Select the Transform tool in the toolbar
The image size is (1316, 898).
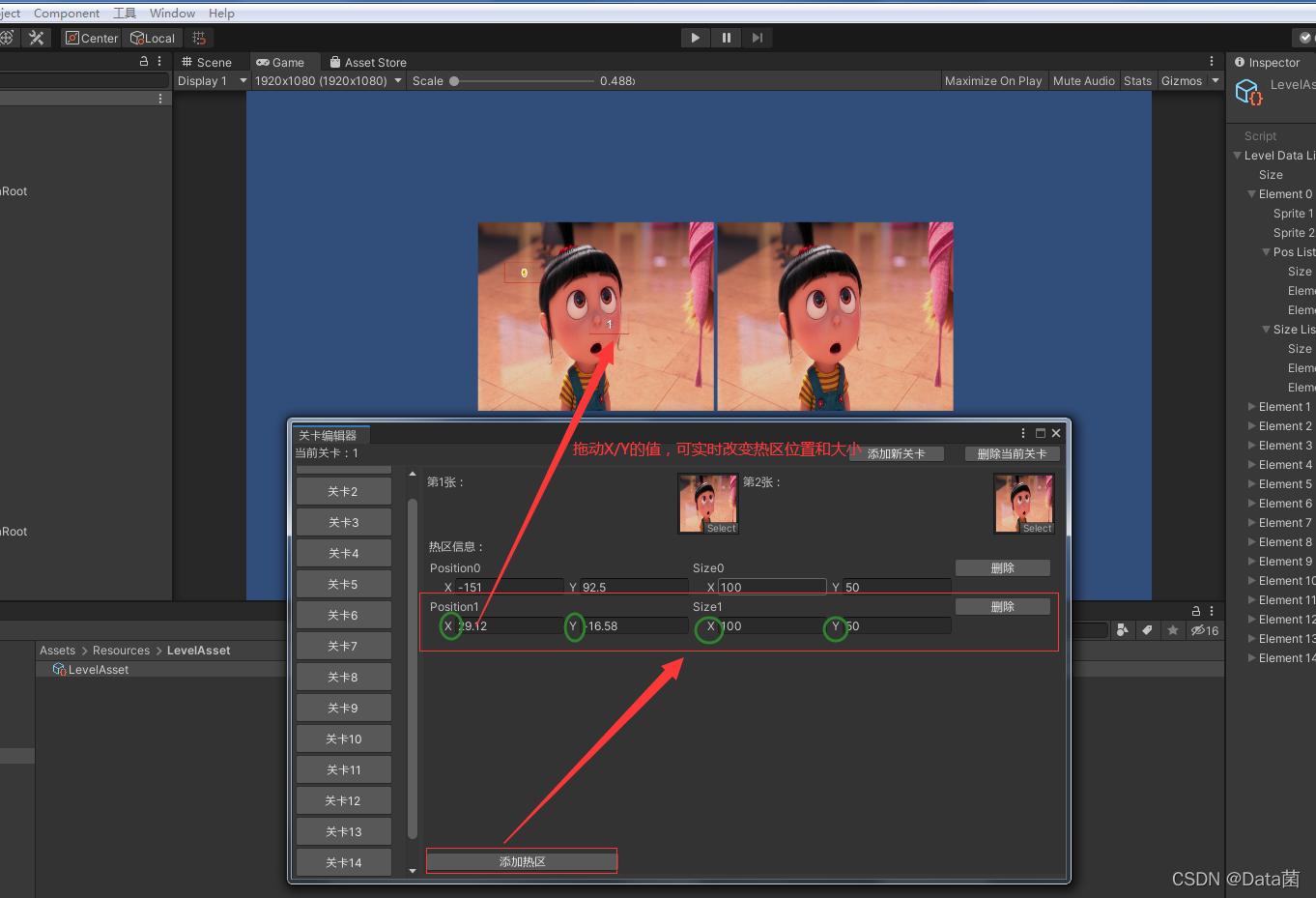click(6, 38)
